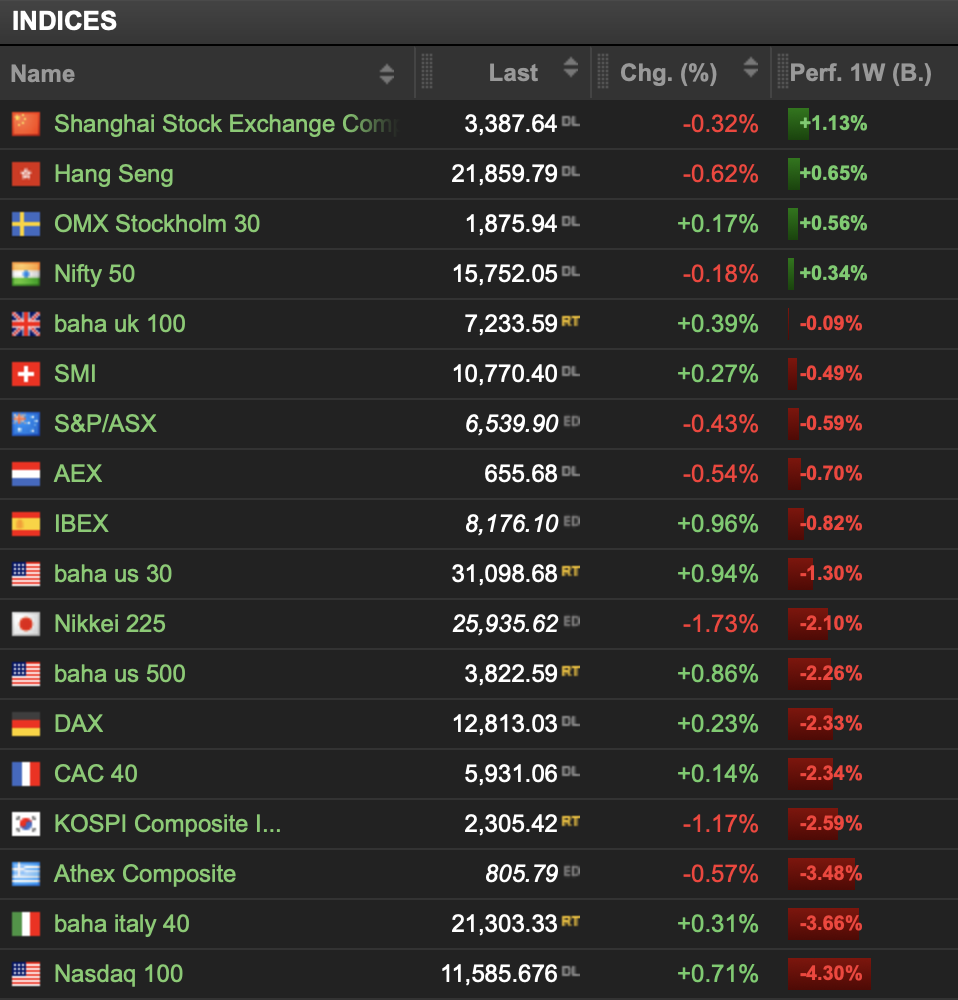Open the SMI index
This screenshot has height=1000, width=958.
pos(75,374)
